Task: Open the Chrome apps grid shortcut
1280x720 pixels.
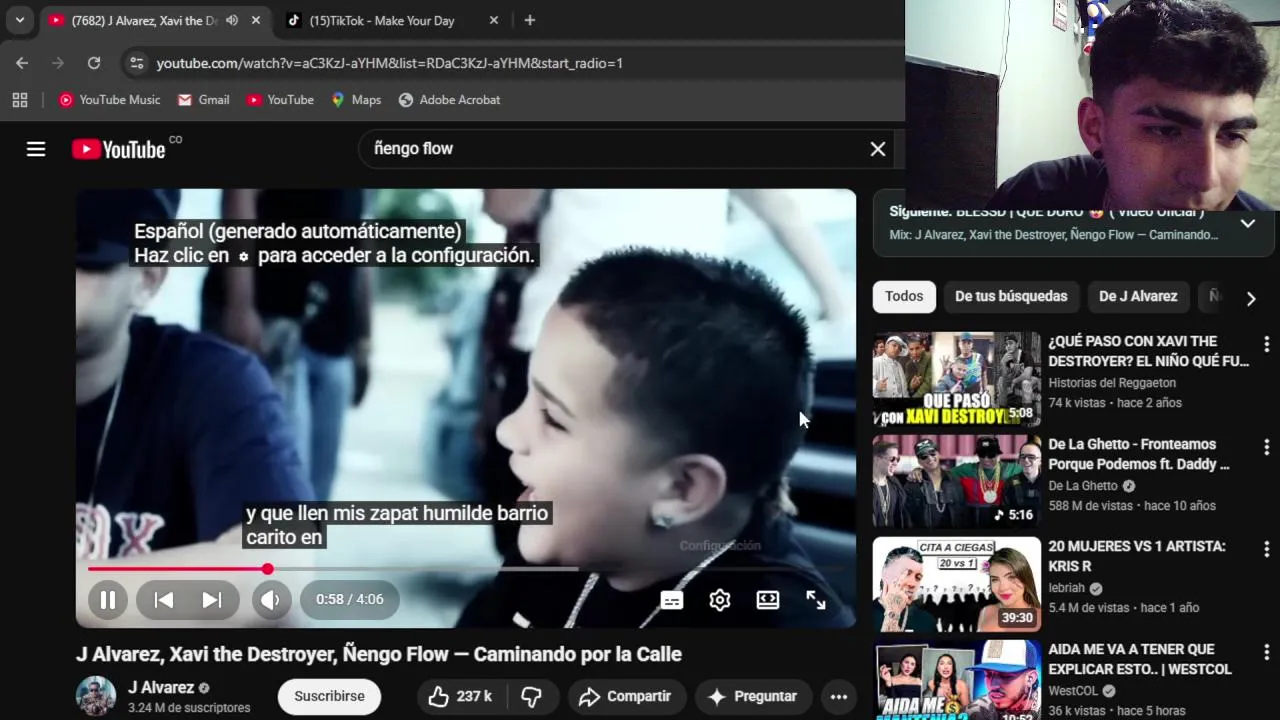Action: pyautogui.click(x=20, y=100)
